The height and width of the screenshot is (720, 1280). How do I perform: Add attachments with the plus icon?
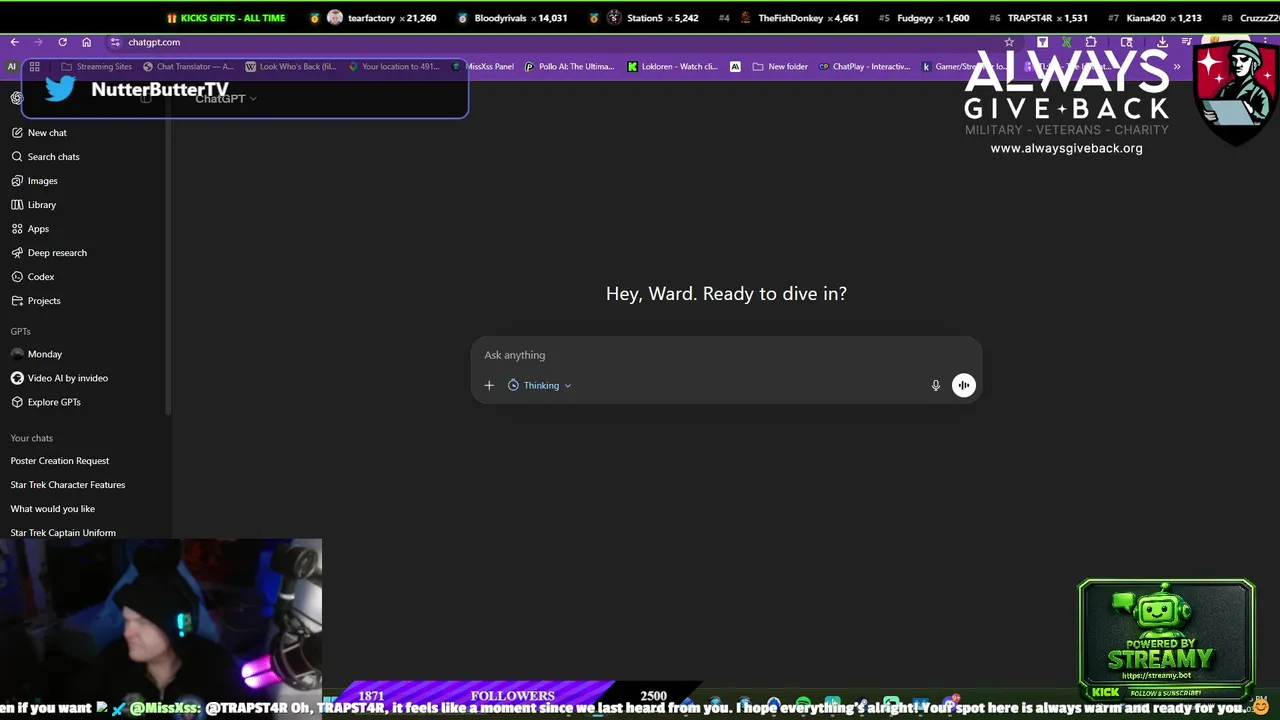coord(489,385)
